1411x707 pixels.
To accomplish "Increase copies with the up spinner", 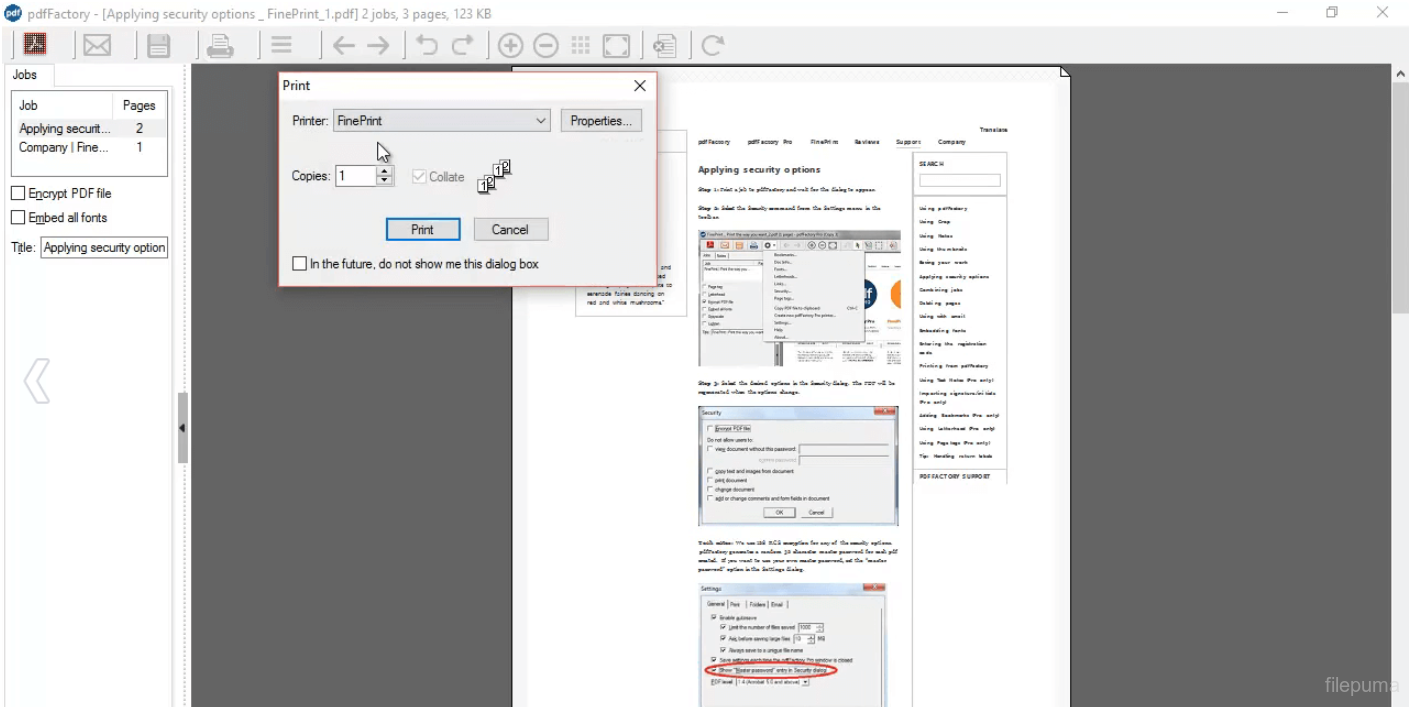I will (385, 171).
